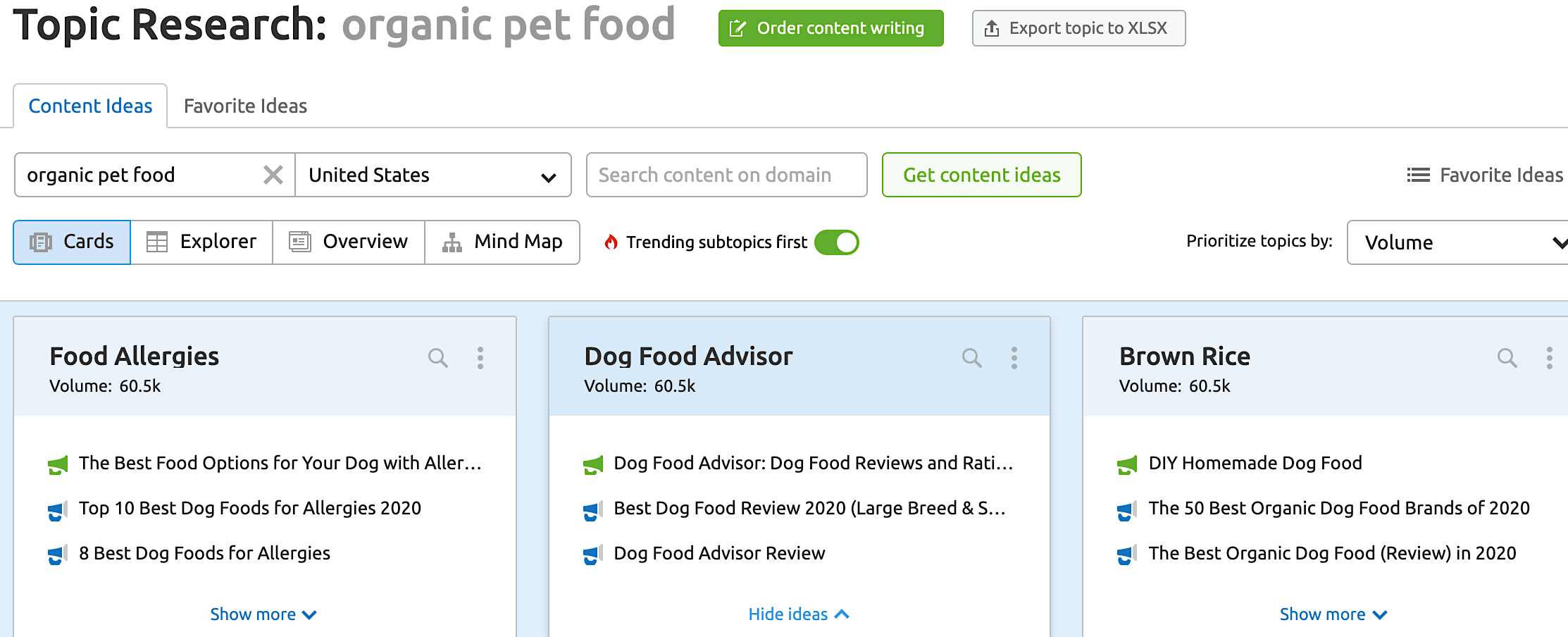
Task: Click megaphone icon beside DIY Homemade Dog Food
Action: coord(1127,464)
